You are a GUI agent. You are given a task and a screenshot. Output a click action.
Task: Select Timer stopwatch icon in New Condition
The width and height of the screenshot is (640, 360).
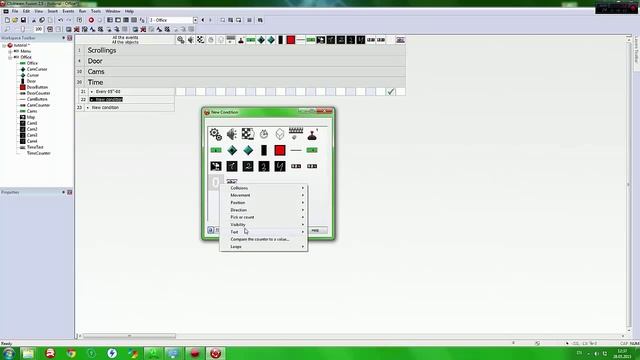tap(264, 134)
